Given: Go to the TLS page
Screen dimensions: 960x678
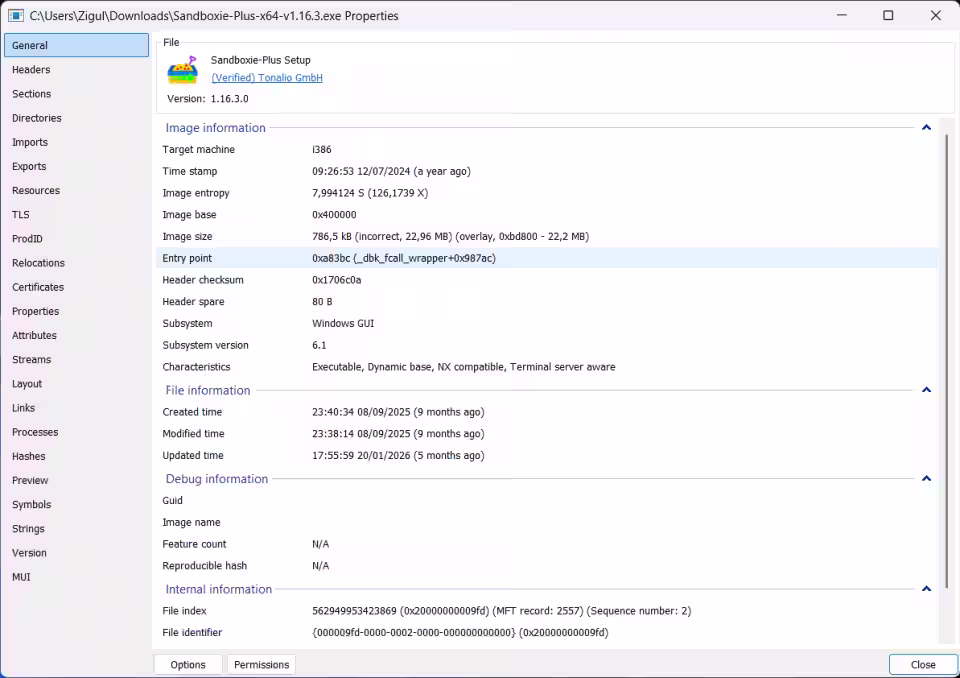Looking at the screenshot, I should click(77, 215).
